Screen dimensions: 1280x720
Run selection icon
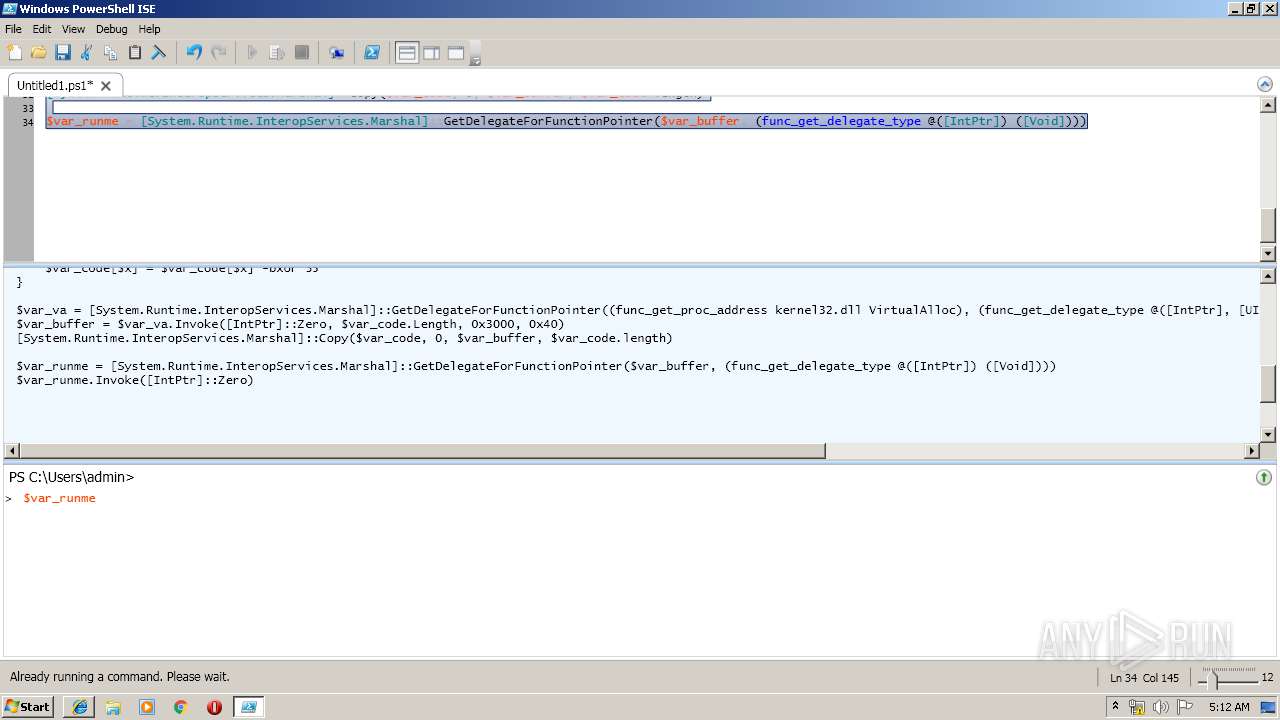[277, 52]
